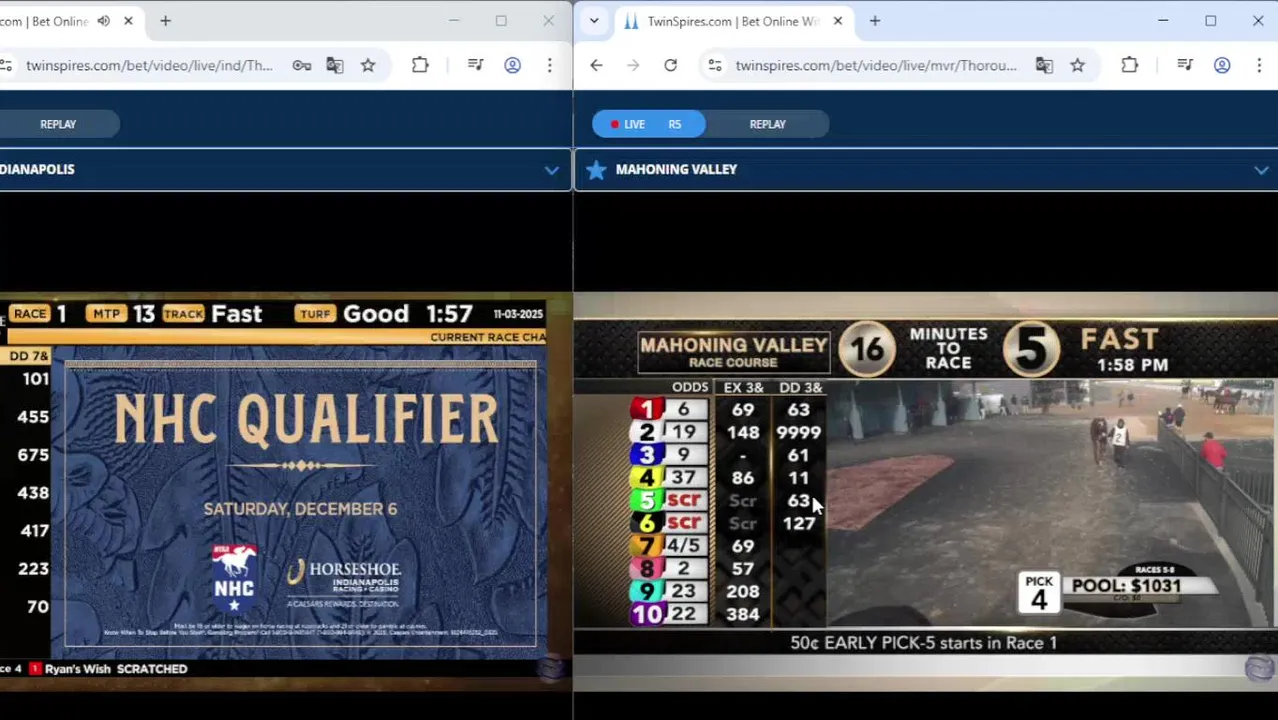
Task: Open profile avatar in right window
Action: pyautogui.click(x=1222, y=65)
